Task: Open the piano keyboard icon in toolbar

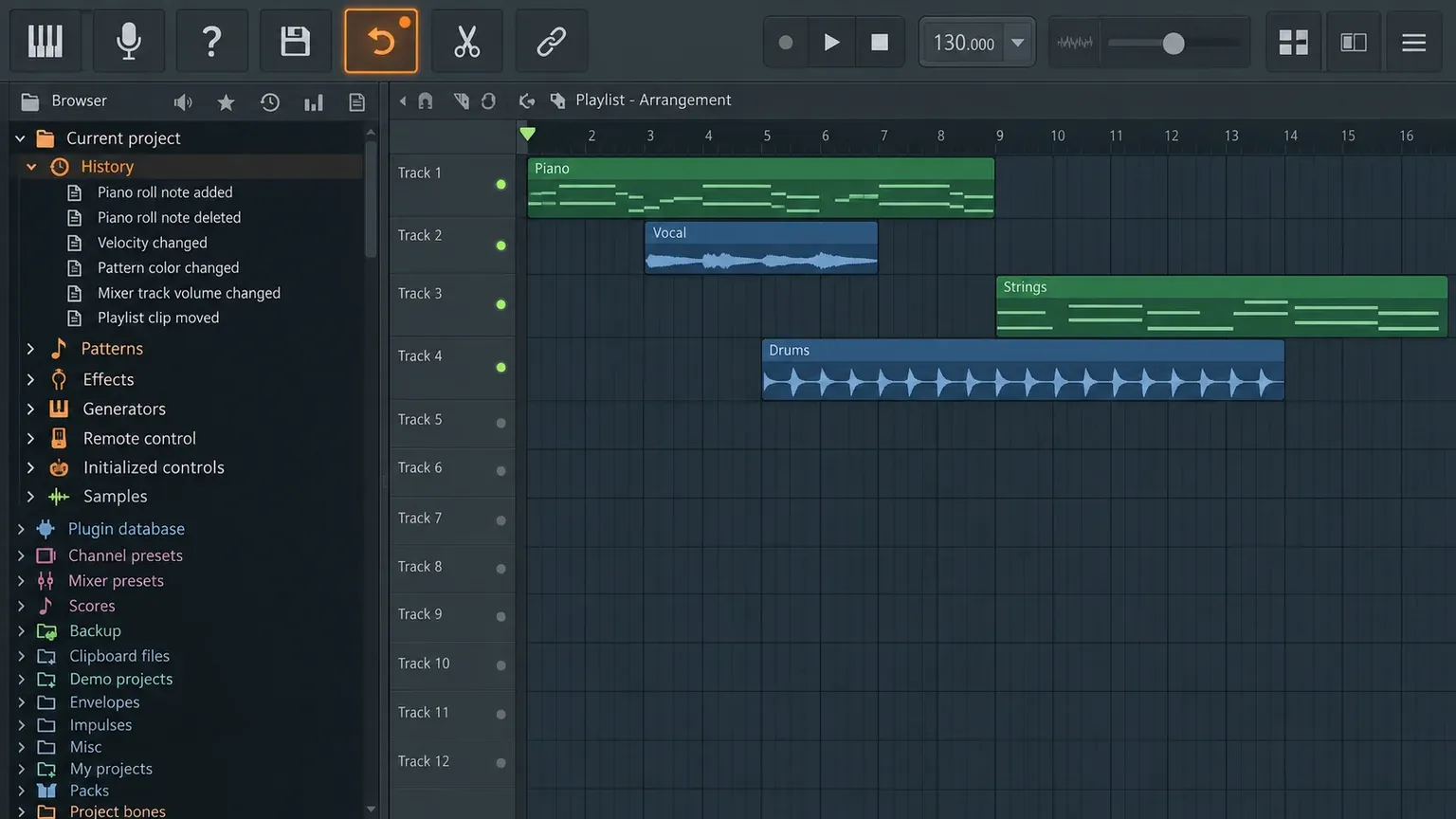Action: 45,42
